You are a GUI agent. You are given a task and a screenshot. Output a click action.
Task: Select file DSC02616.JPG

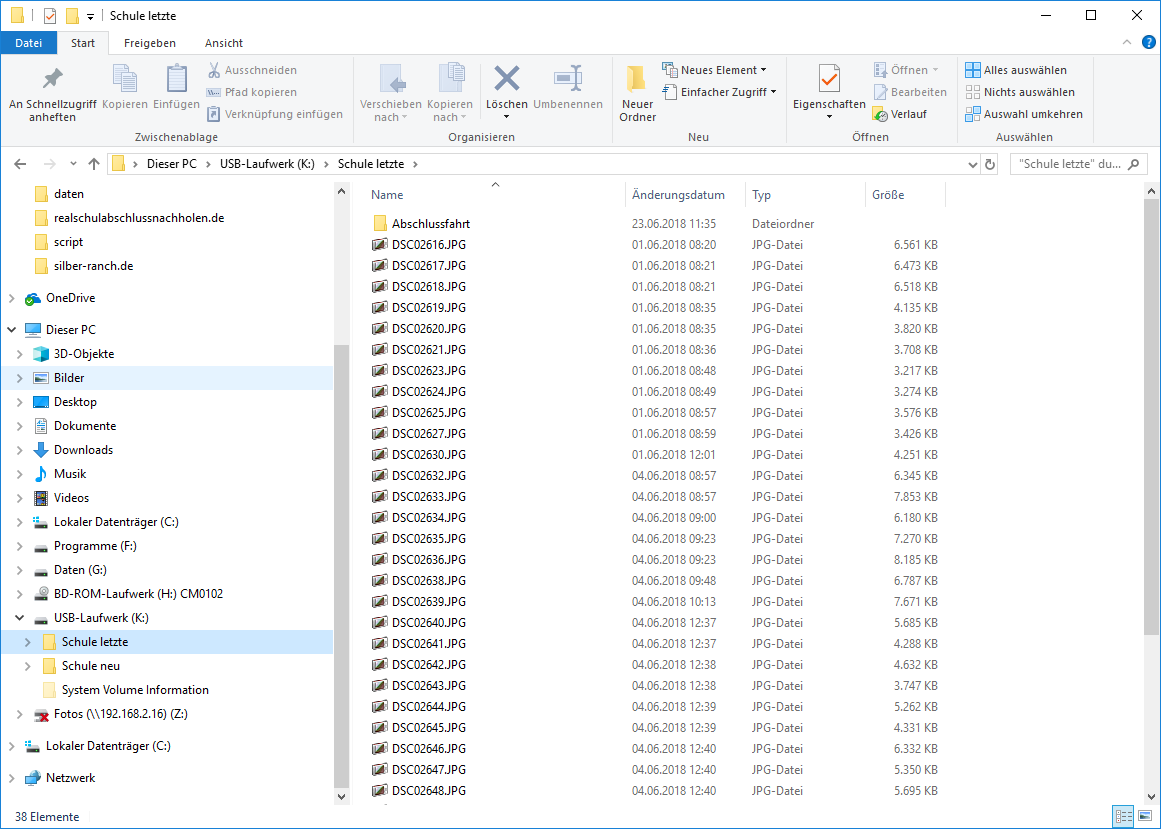429,245
